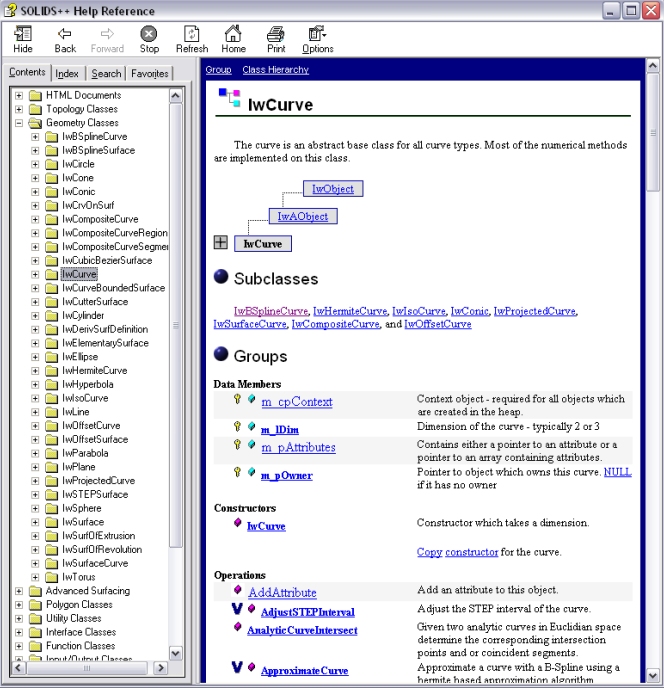
Task: Open the Group link in header
Action: 218,70
